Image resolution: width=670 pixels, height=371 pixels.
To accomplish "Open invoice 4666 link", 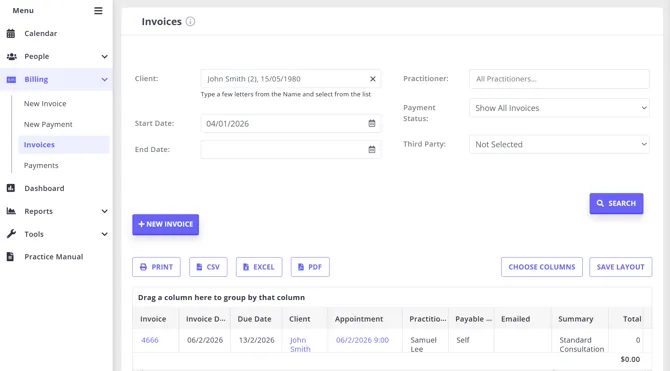I will click(150, 340).
